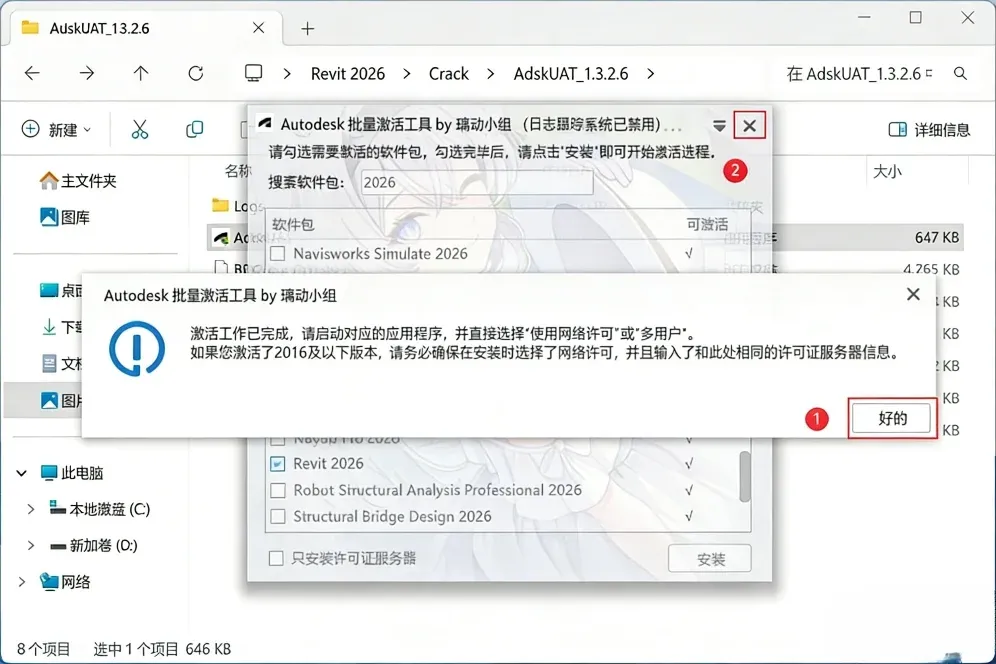Click the search magnifier icon in Explorer

coord(960,74)
